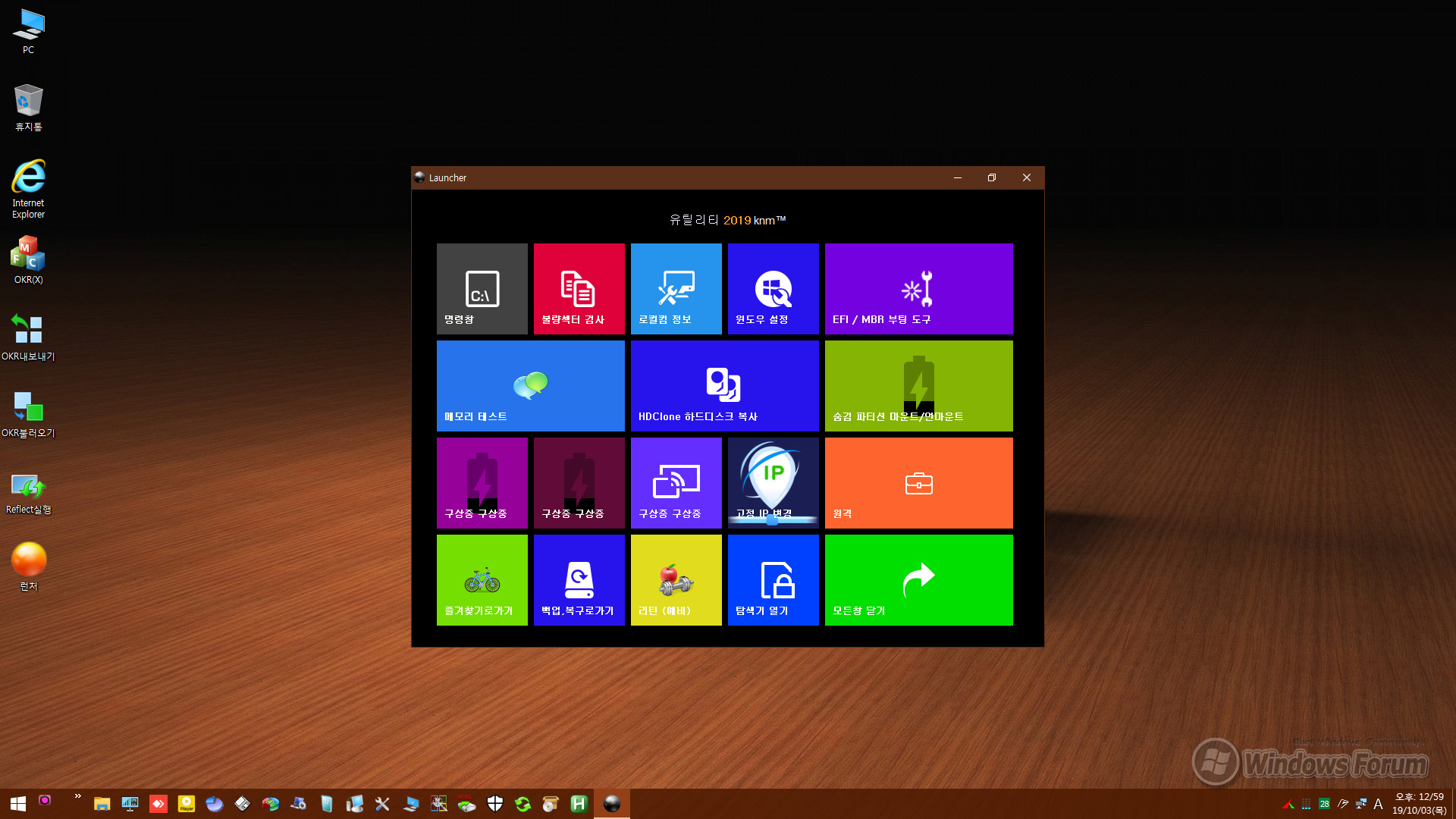Close the Launcher window

point(1027,177)
